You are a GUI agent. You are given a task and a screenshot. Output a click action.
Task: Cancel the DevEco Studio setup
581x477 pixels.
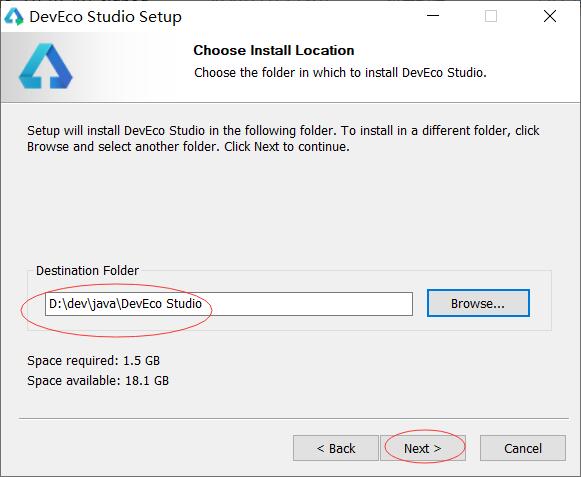(x=523, y=448)
